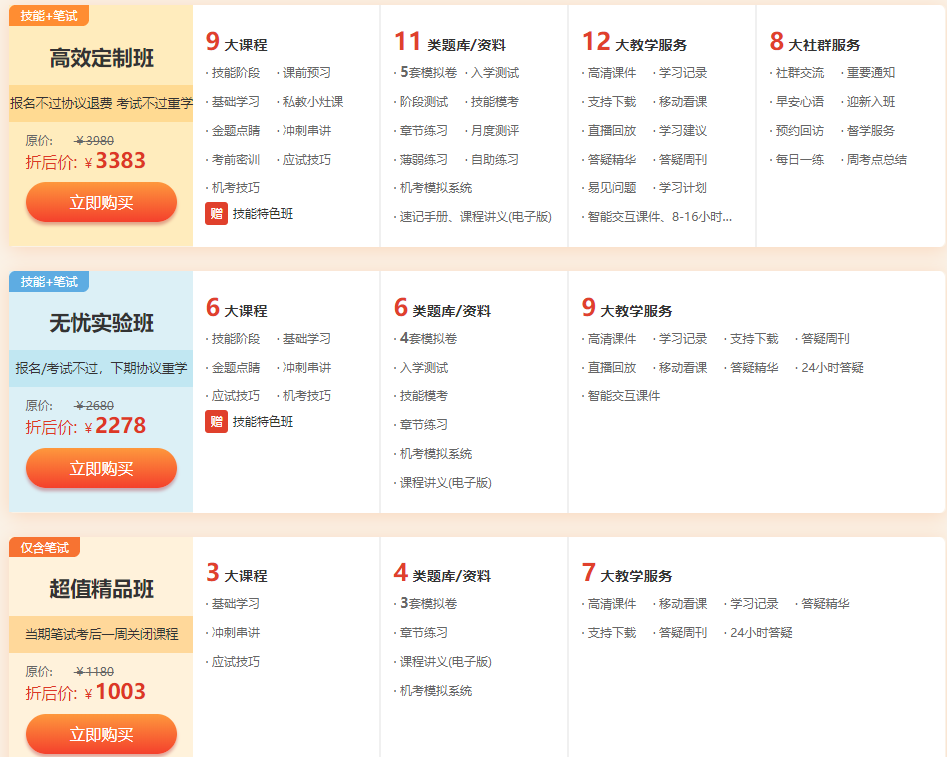Buy the 高效定制班 with 立即购买

coord(101,202)
